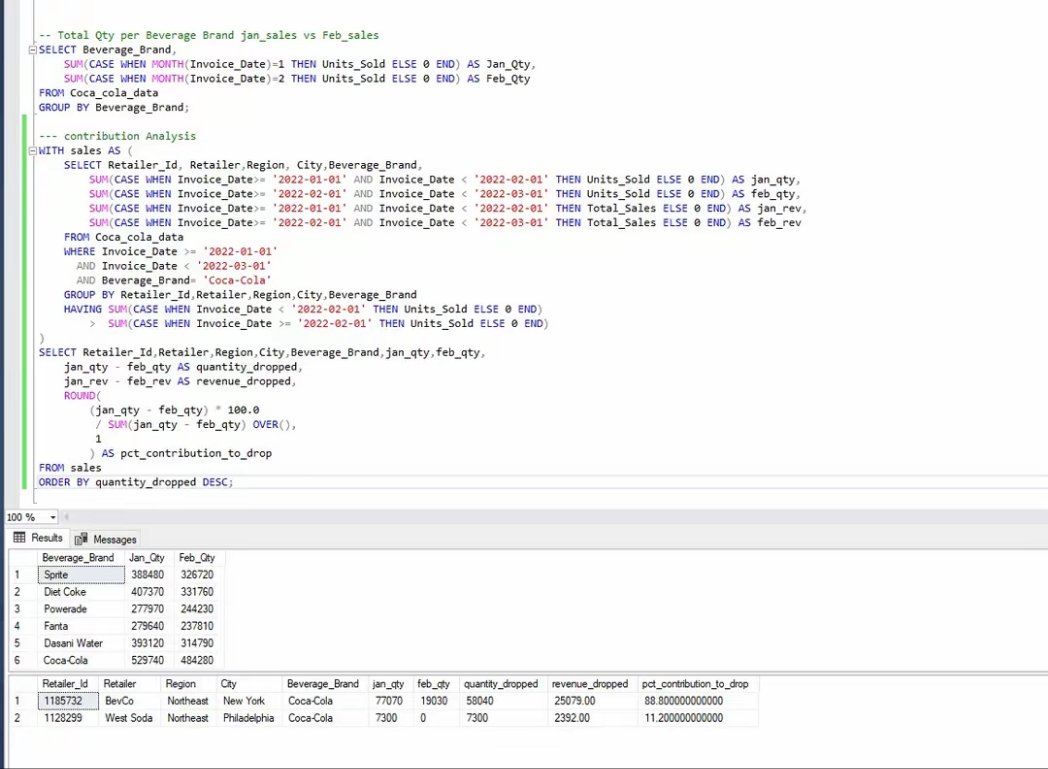Collapse the WITH sales AS block
Viewport: 1048px width, 769px height.
tap(32, 151)
